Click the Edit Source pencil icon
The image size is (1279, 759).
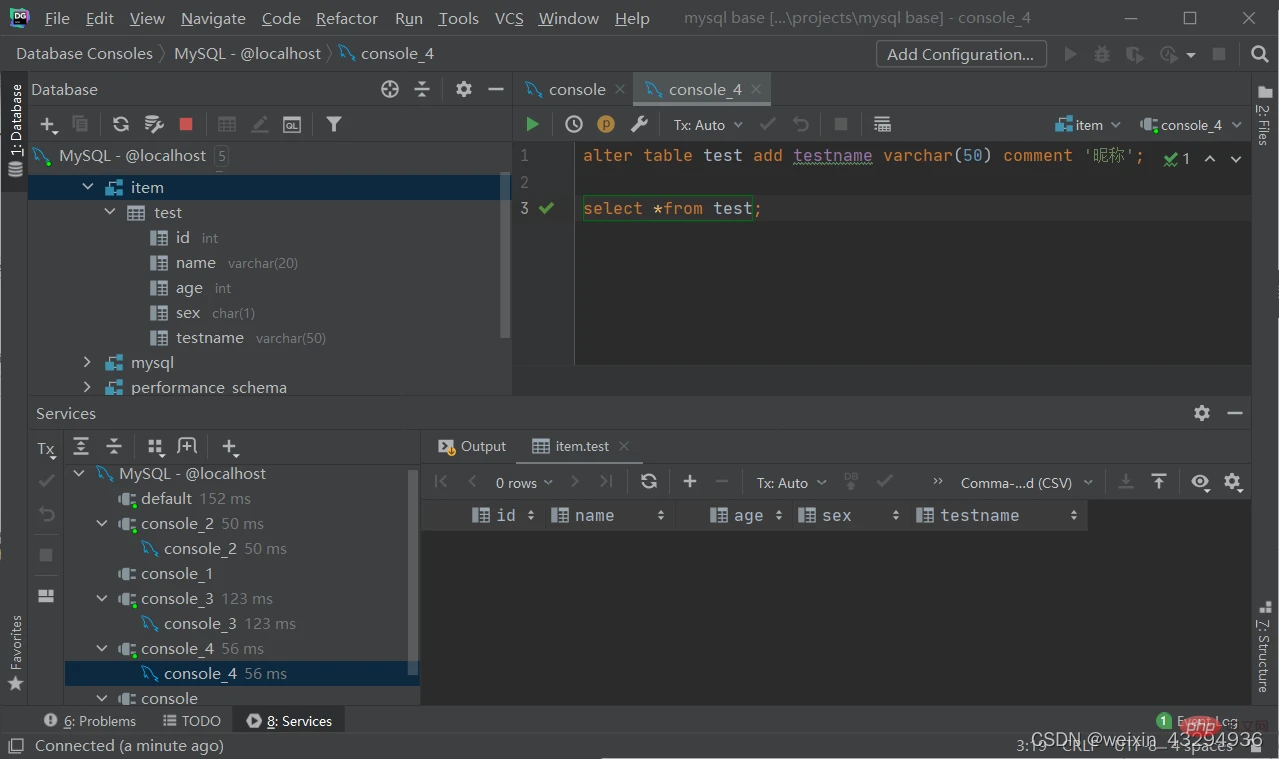[x=260, y=124]
